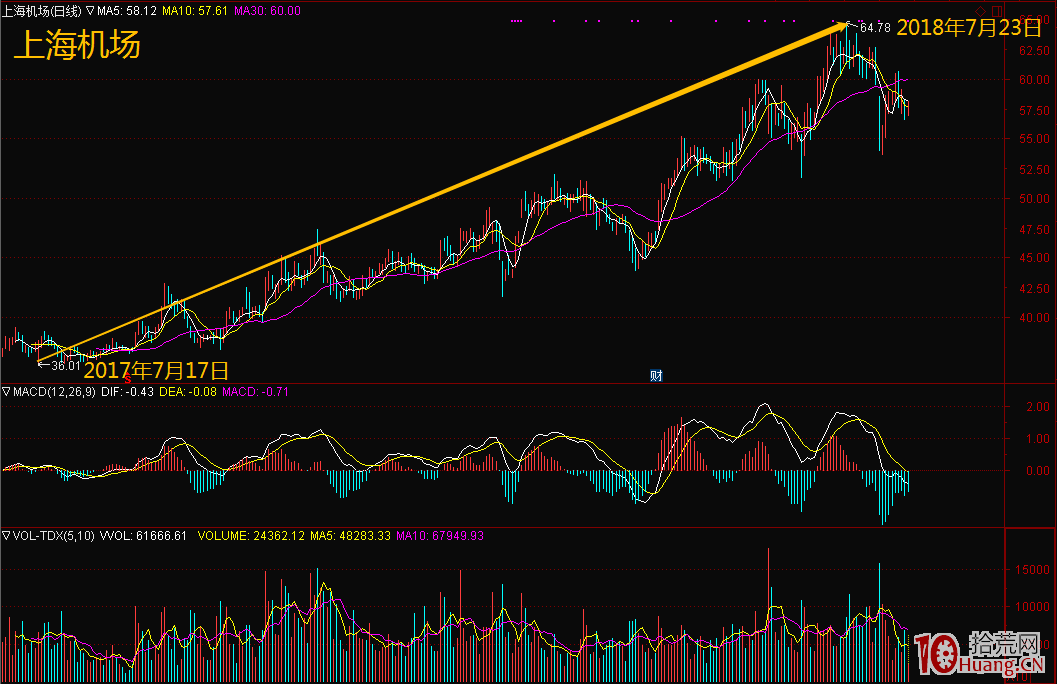
Task: Select the VOLUME: 24362.12 value
Action: tap(251, 536)
